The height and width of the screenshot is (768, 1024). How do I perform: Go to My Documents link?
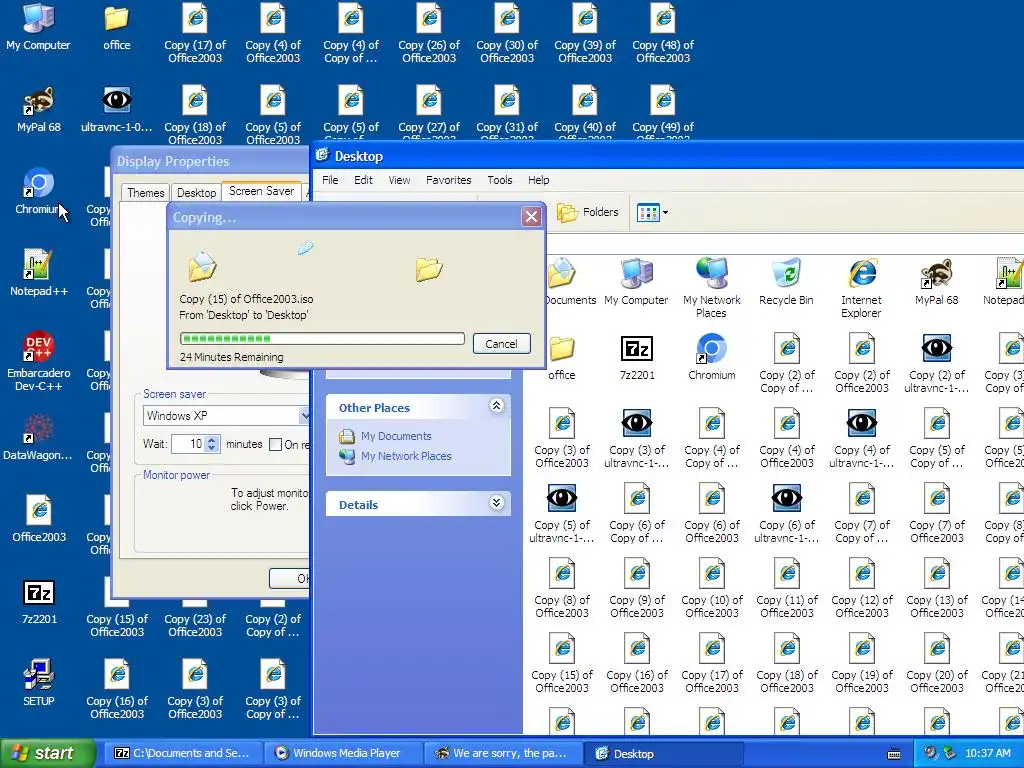(396, 436)
